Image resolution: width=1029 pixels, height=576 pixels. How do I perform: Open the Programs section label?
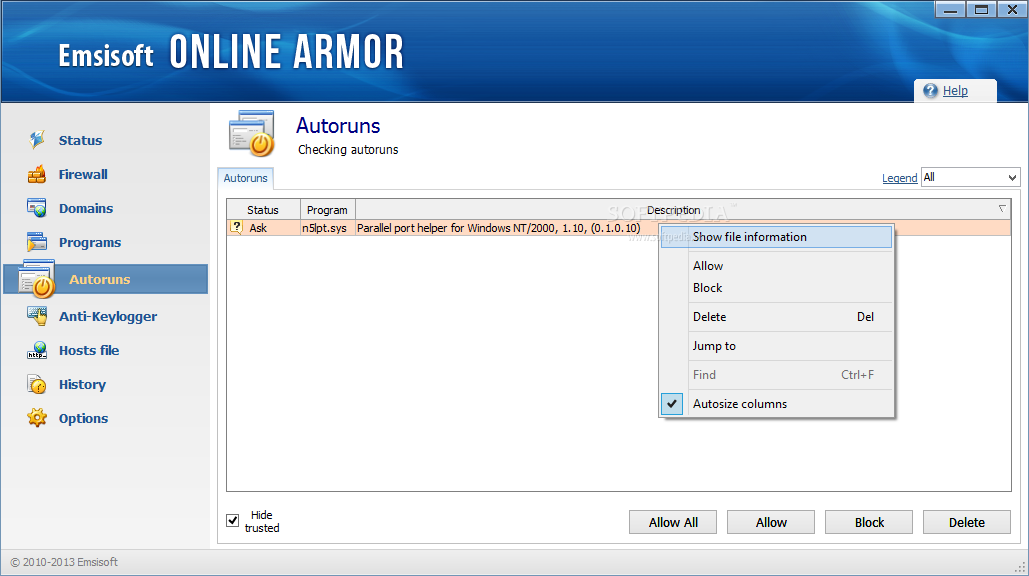(x=90, y=242)
